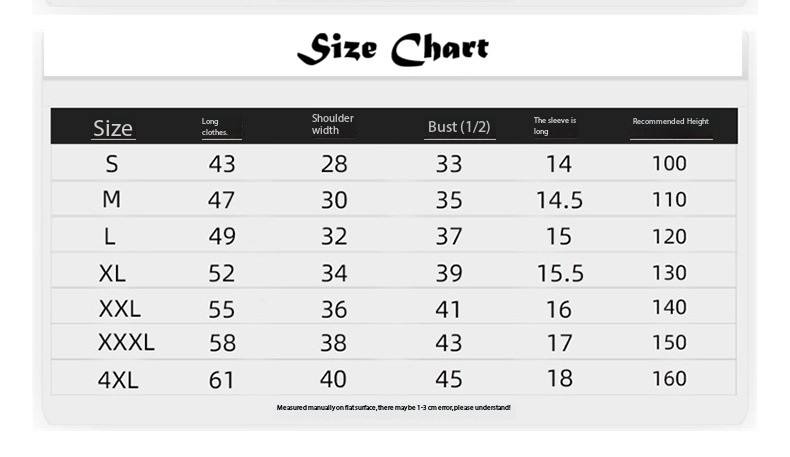This screenshot has height=457, width=790.
Task: Click the "Shoulder width" column header
Action: [332, 124]
